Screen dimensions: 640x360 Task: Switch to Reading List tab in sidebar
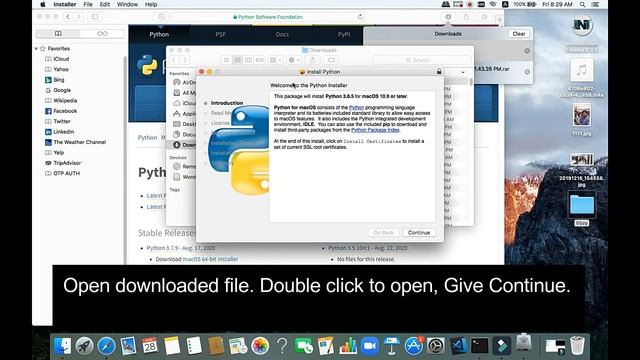coord(102,33)
